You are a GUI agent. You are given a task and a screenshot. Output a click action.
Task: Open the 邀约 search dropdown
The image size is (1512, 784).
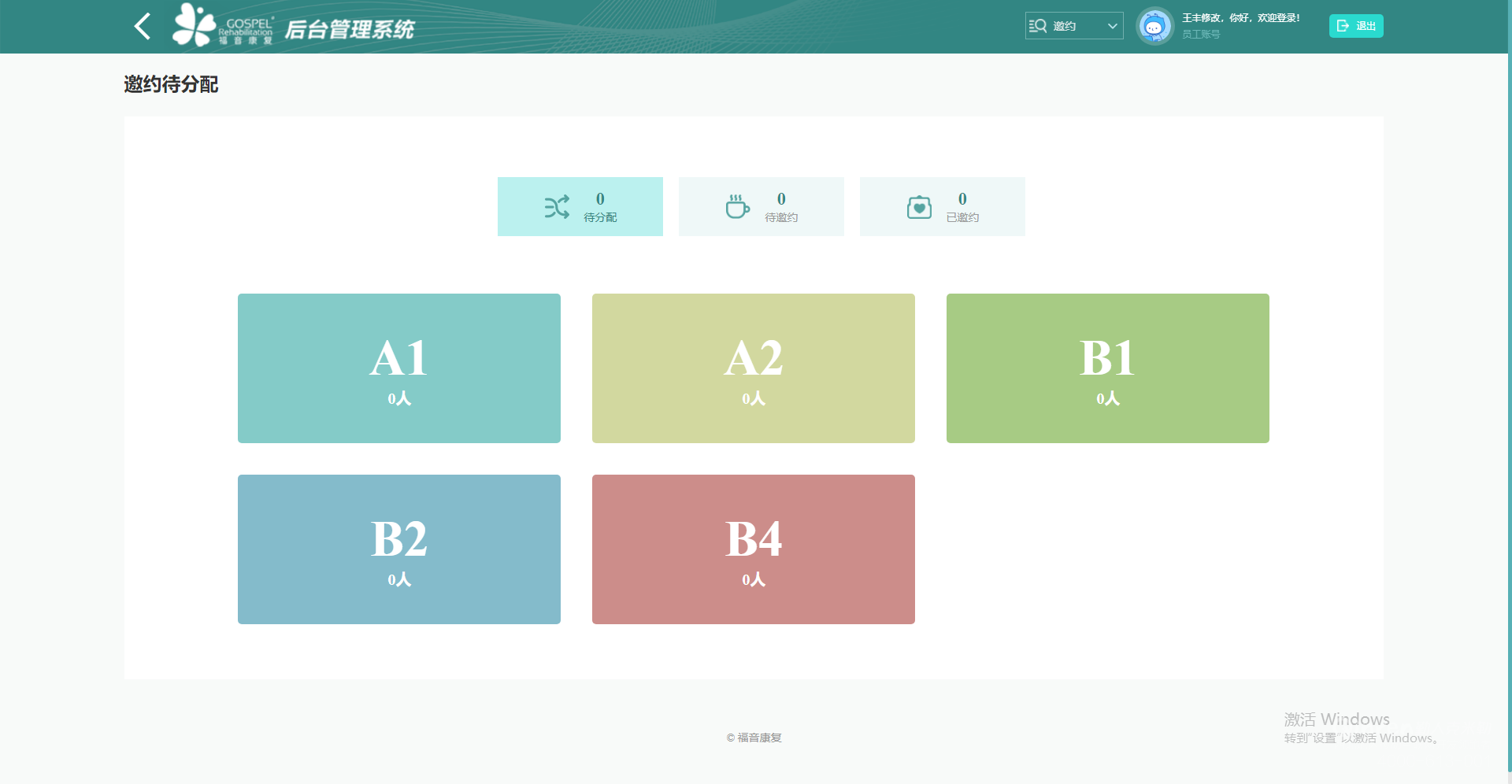[x=1074, y=26]
